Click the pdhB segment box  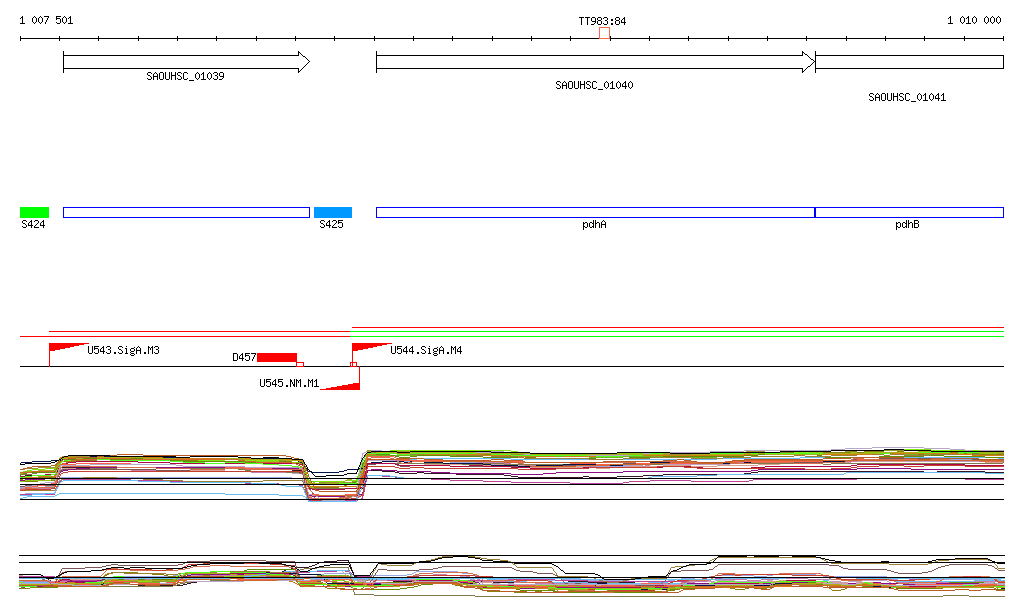[909, 212]
